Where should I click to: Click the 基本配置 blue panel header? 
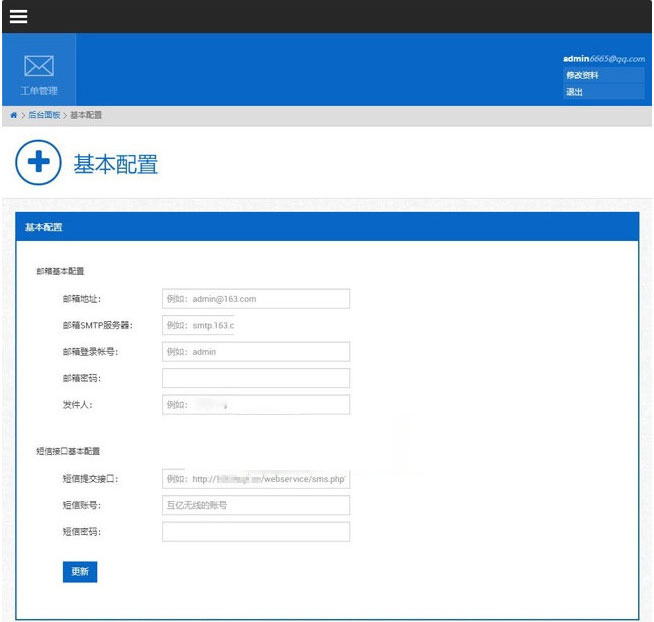click(327, 227)
